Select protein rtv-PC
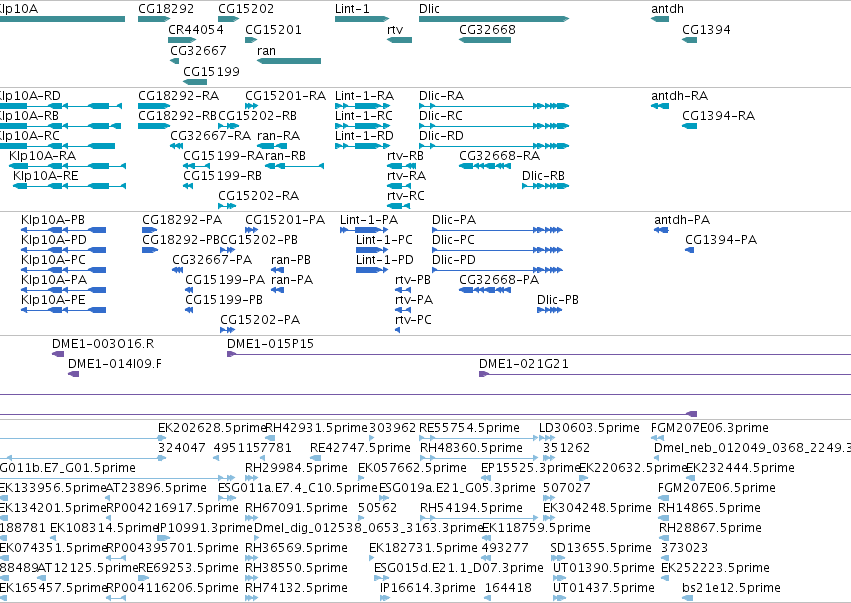This screenshot has height=603, width=851. 398,330
